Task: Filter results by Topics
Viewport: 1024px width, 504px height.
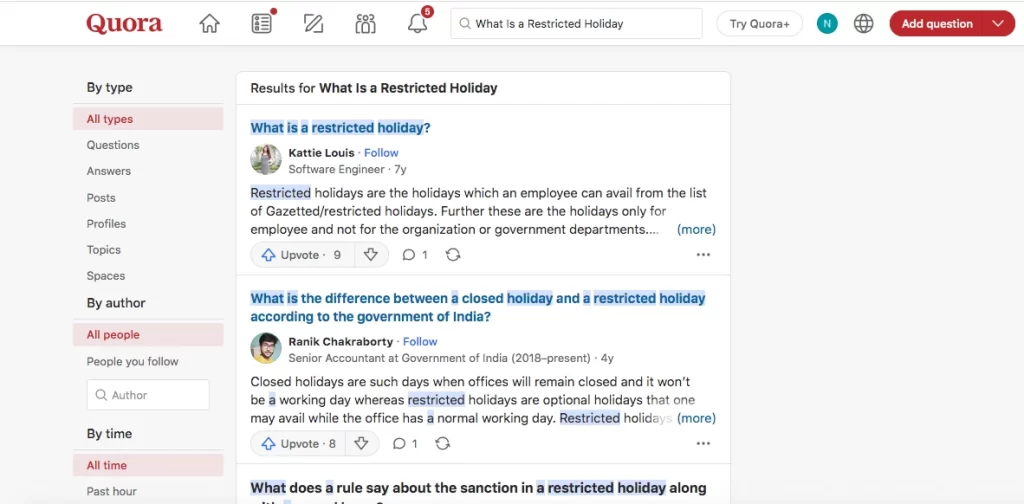Action: tap(104, 250)
